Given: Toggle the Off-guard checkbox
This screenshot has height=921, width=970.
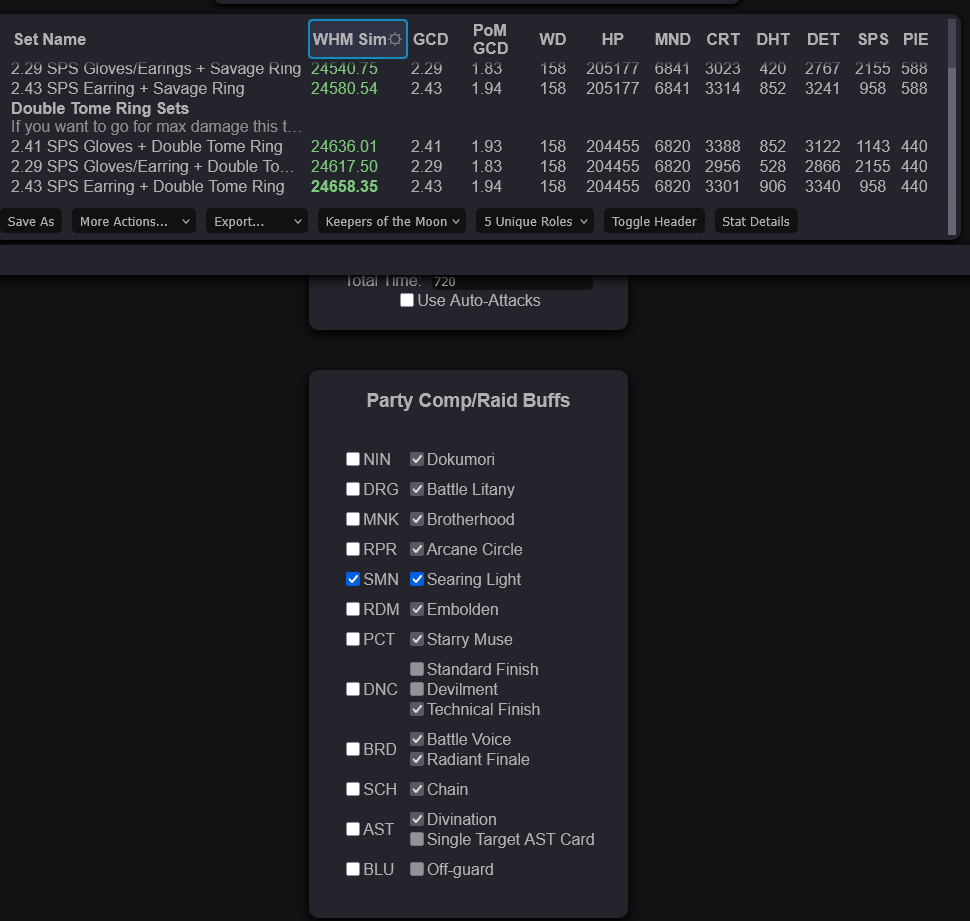Looking at the screenshot, I should tap(417, 869).
